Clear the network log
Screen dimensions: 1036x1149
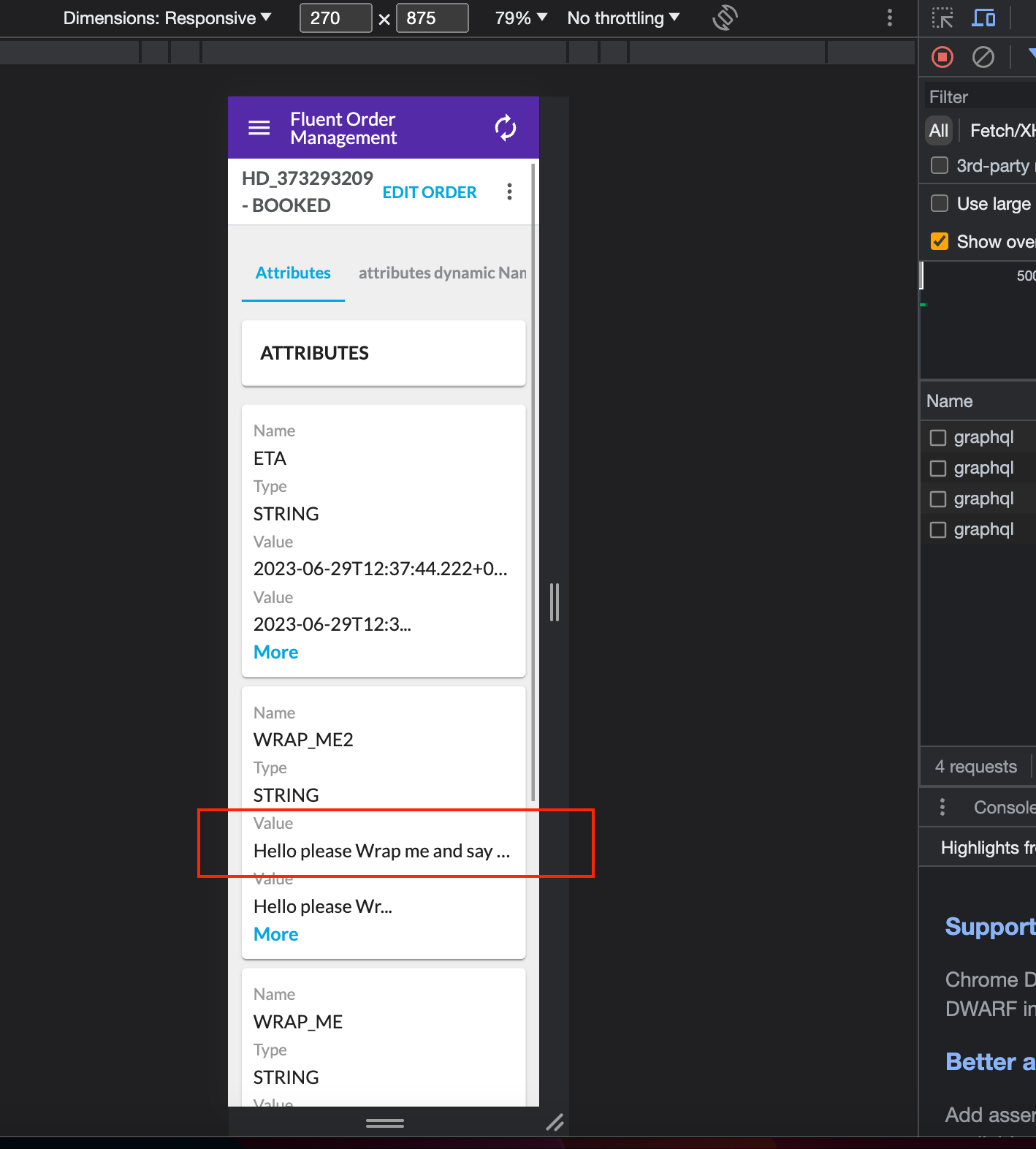pyautogui.click(x=983, y=57)
